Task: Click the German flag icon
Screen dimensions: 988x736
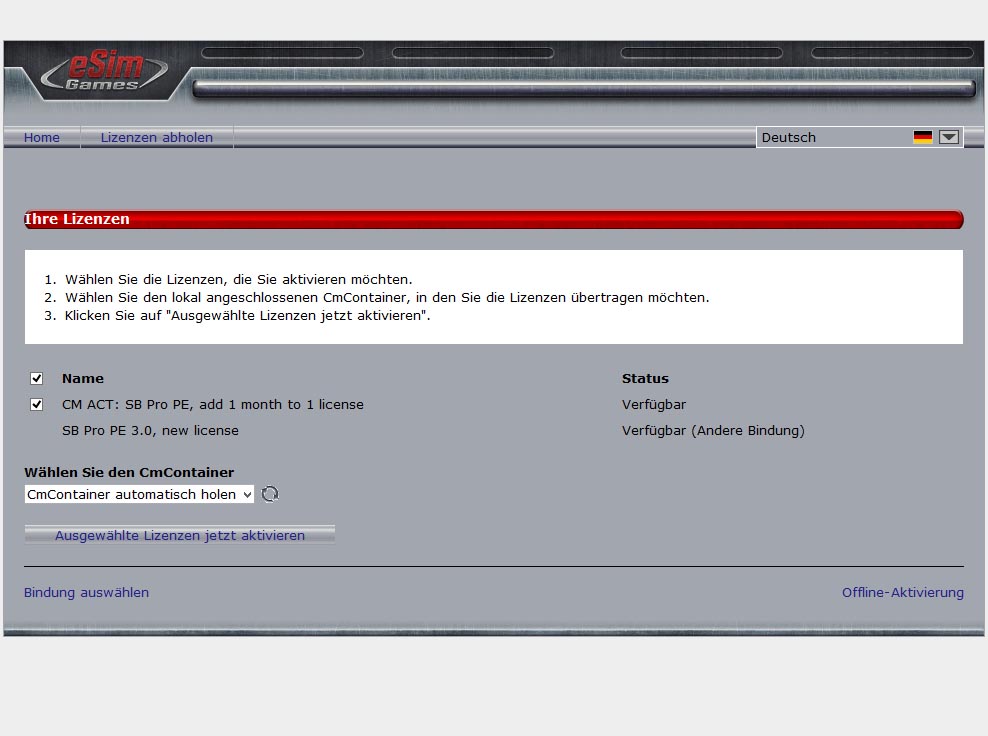Action: [922, 137]
